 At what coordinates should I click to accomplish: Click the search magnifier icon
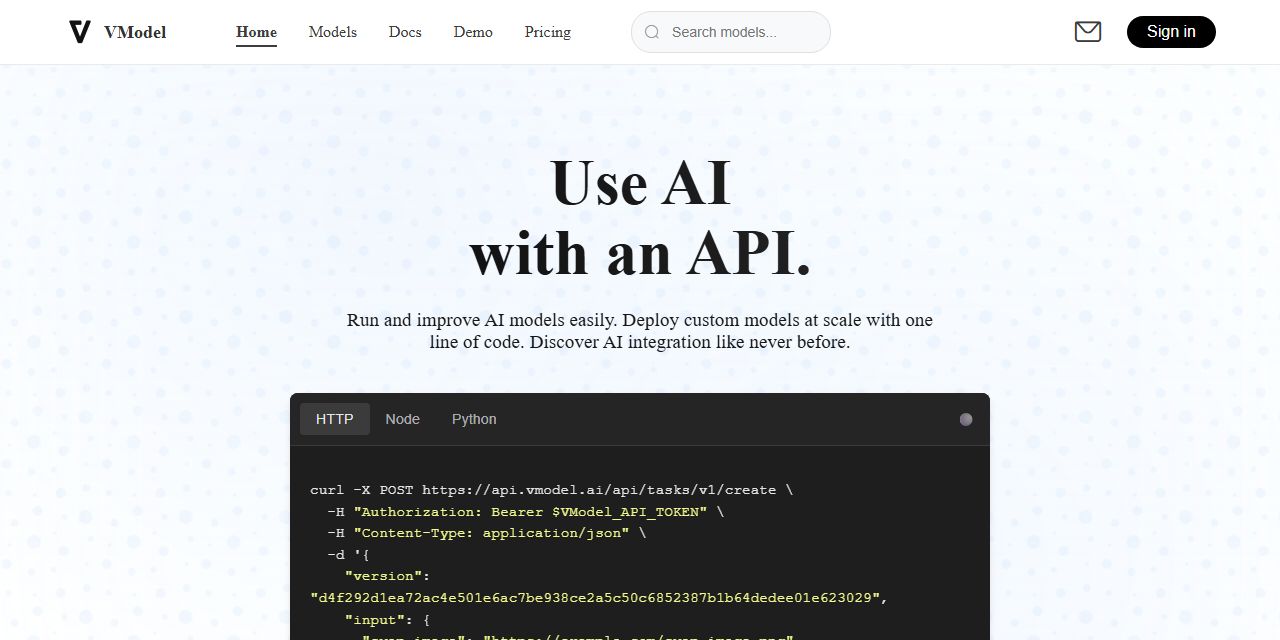[x=652, y=32]
